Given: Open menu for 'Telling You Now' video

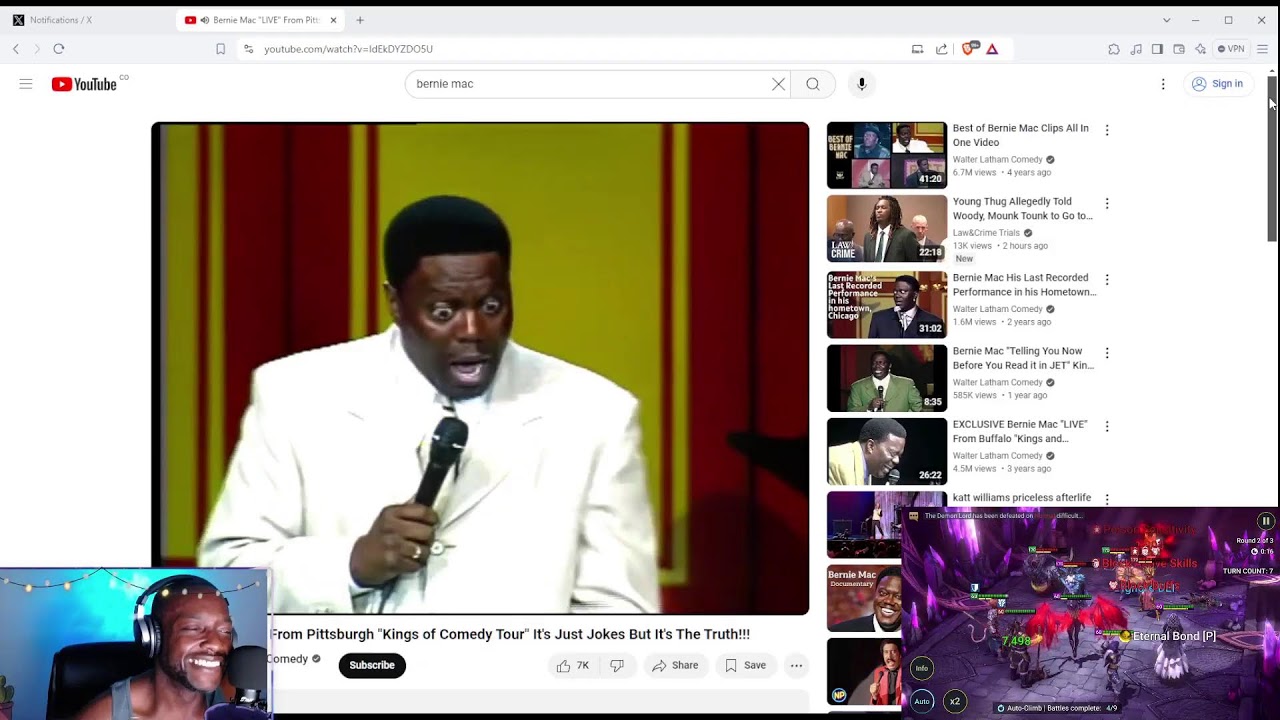Looking at the screenshot, I should [1107, 353].
